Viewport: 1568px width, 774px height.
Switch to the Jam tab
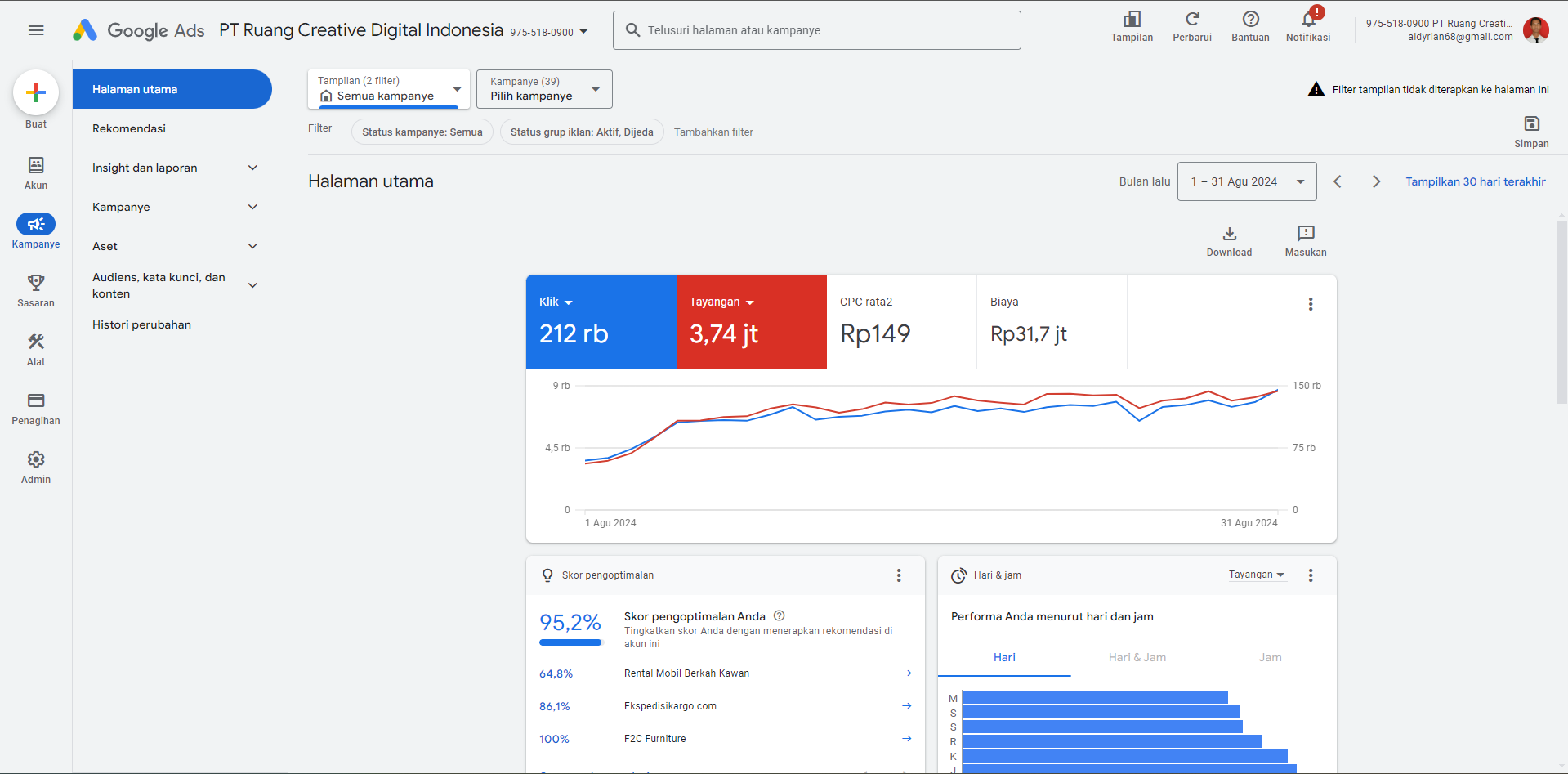coord(1270,657)
